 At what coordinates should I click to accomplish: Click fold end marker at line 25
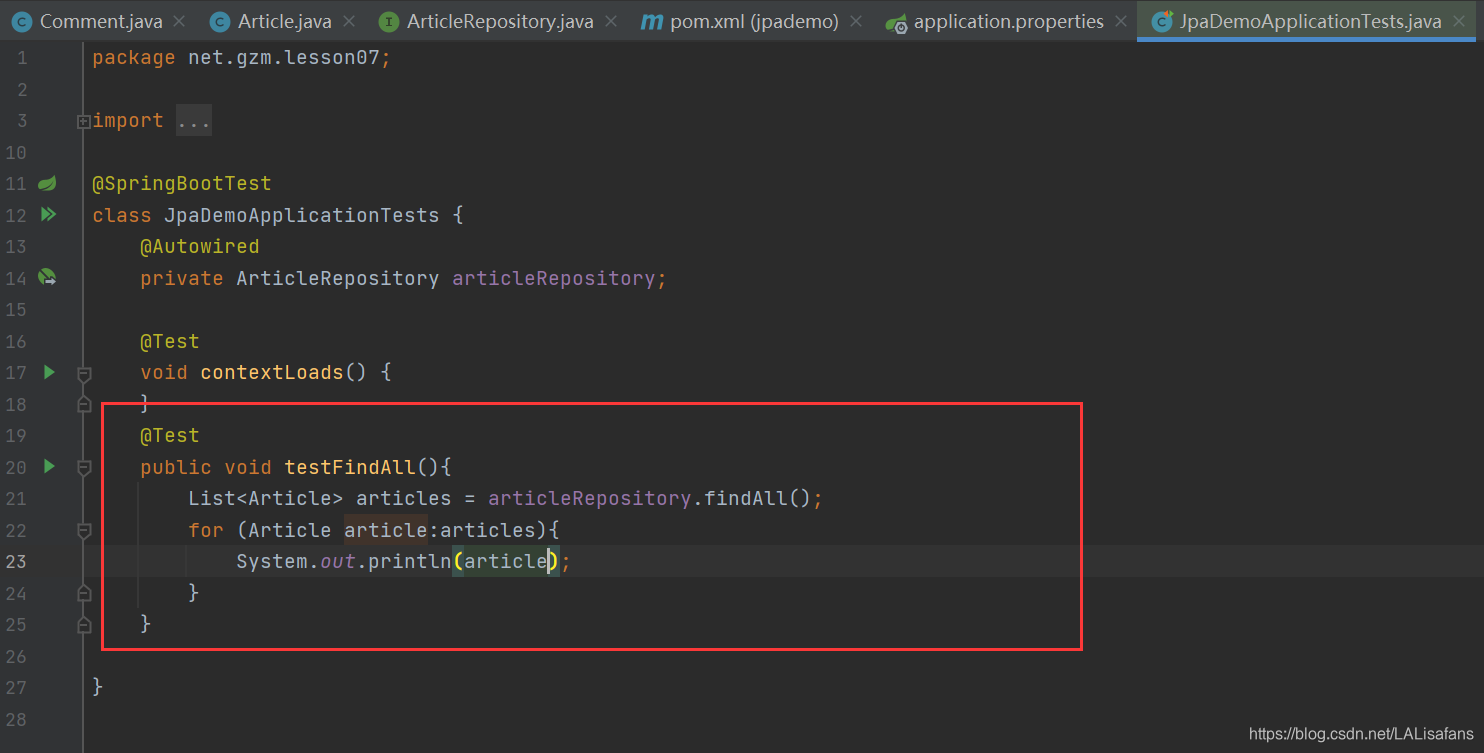point(84,624)
